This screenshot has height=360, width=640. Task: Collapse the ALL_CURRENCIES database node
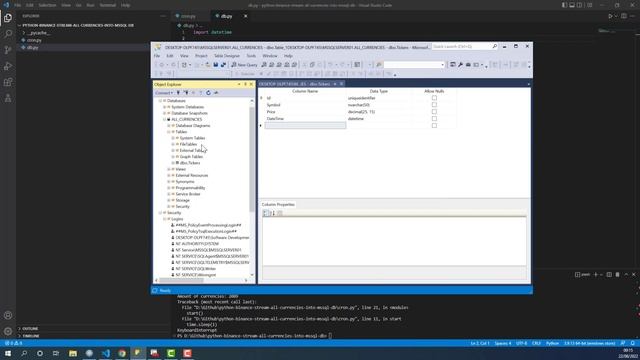tap(164, 119)
